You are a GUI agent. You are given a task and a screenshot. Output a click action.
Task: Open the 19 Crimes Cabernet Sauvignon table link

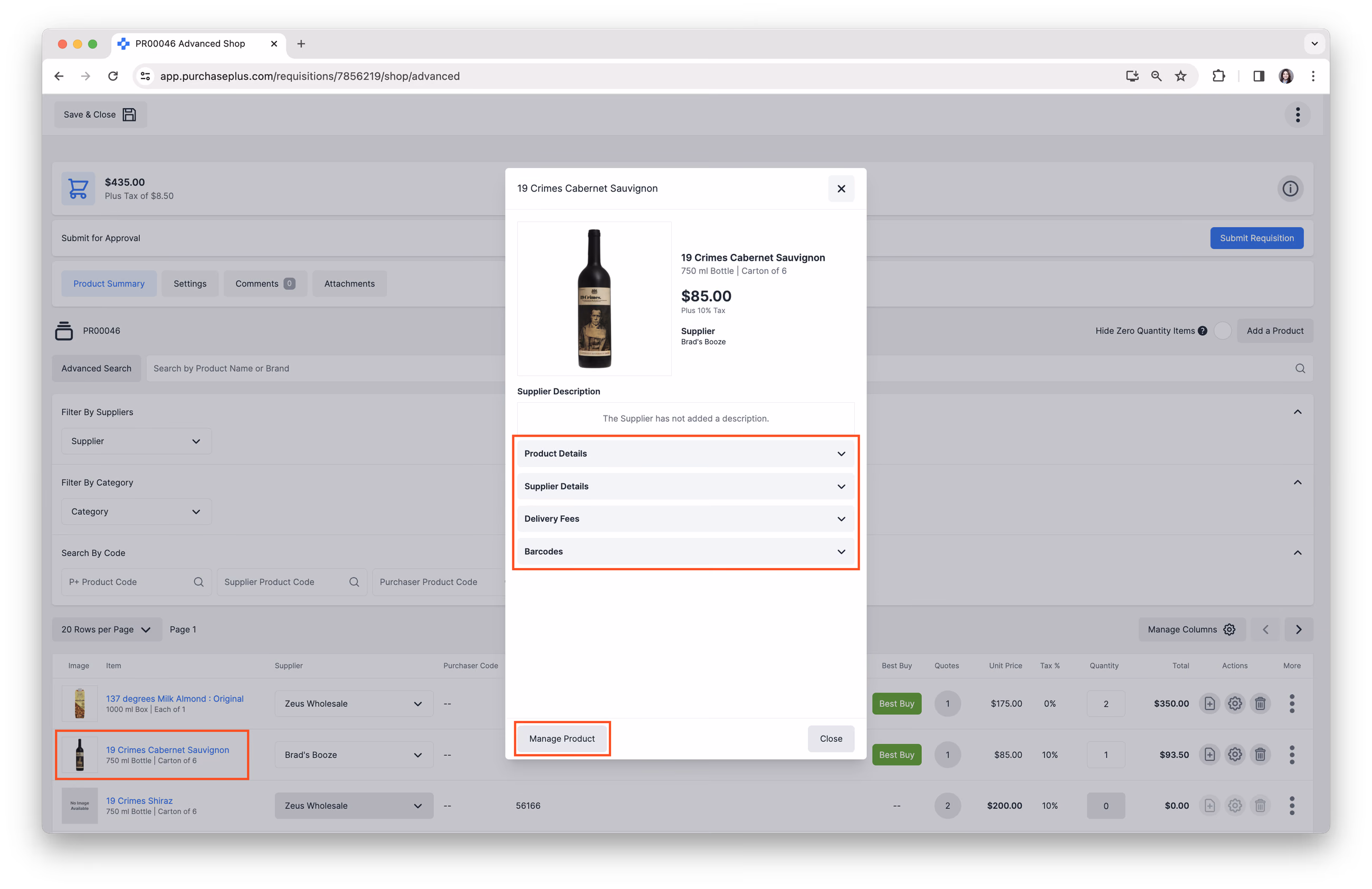pyautogui.click(x=167, y=750)
